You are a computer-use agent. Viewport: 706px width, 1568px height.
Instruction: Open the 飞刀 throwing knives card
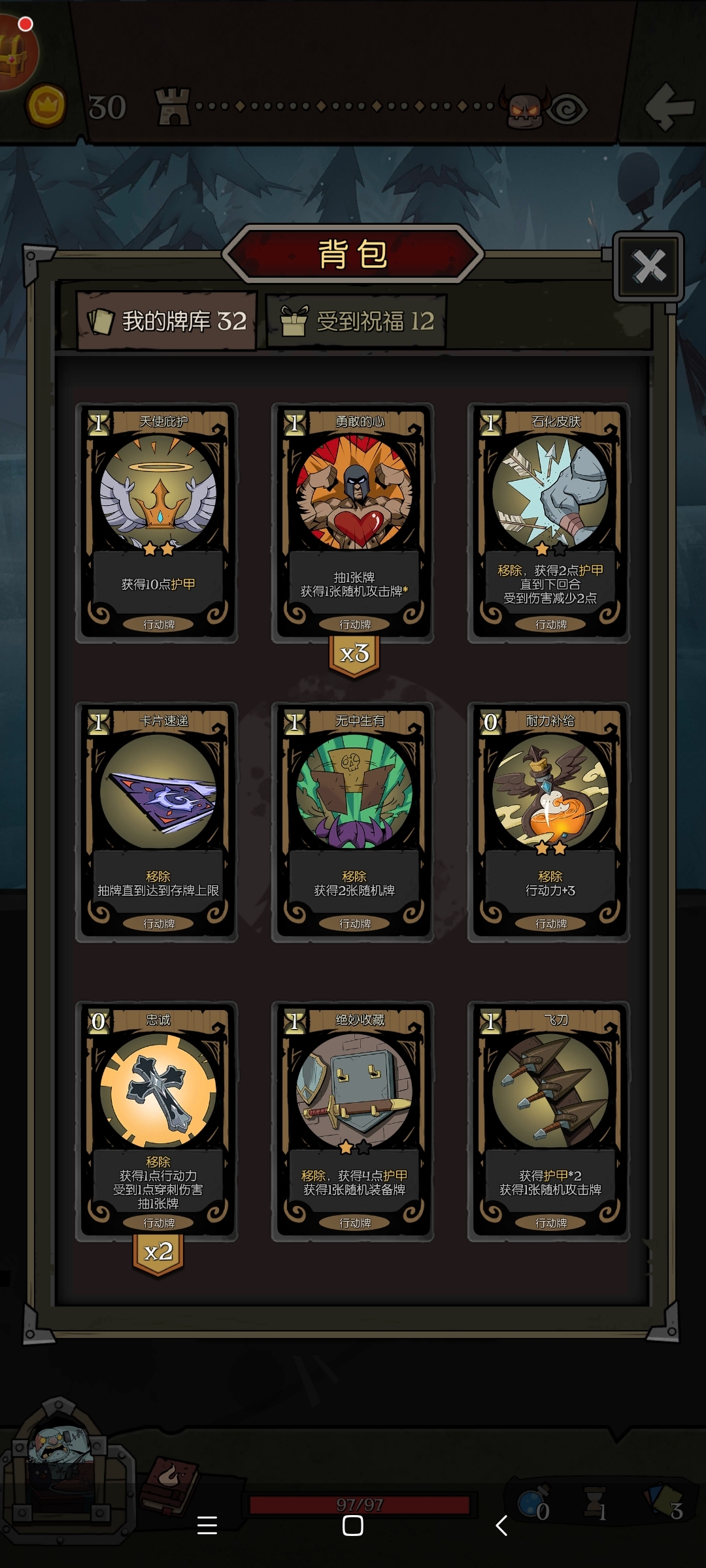coord(549,1121)
